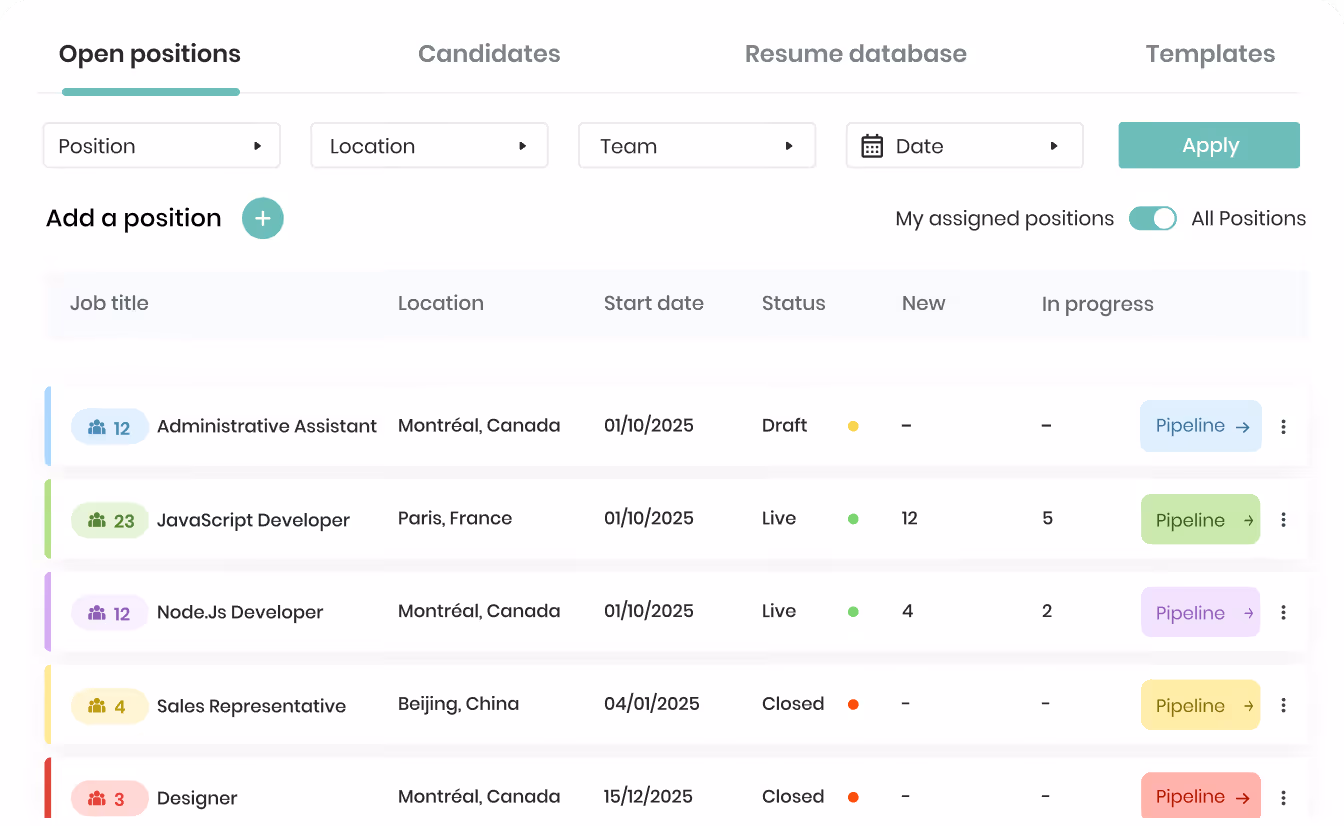Click the red candidate badge showing 3
This screenshot has width=1344, height=826.
pyautogui.click(x=110, y=799)
